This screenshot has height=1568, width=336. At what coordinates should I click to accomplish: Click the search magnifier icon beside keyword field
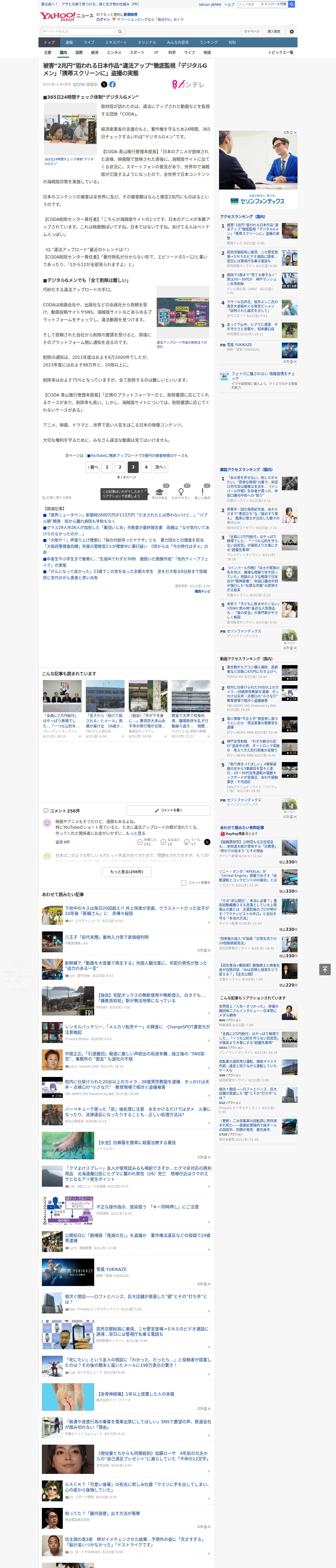coord(120,32)
